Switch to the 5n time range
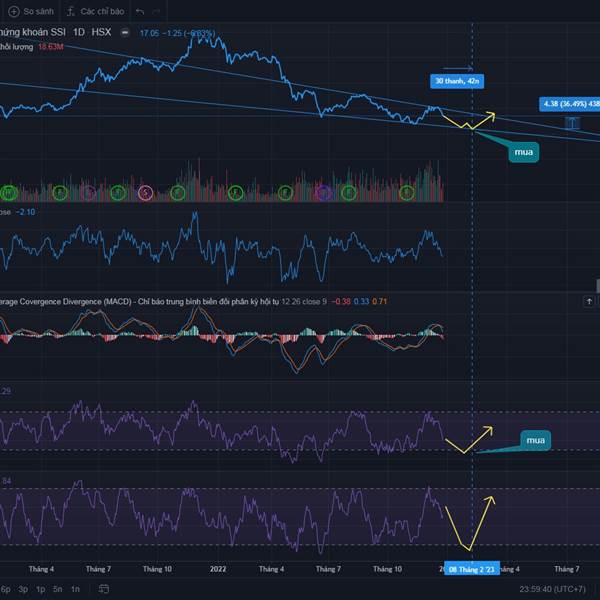Screen dimensions: 600x600 point(57,589)
